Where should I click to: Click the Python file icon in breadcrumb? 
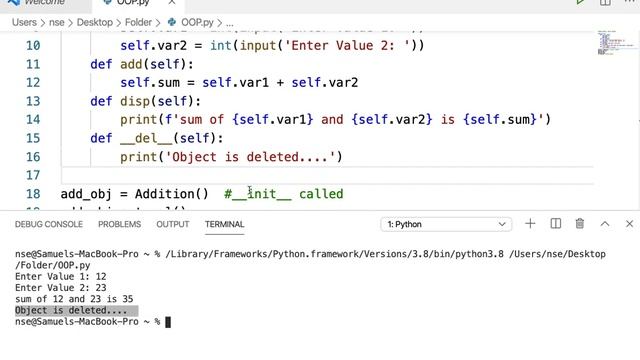point(172,22)
